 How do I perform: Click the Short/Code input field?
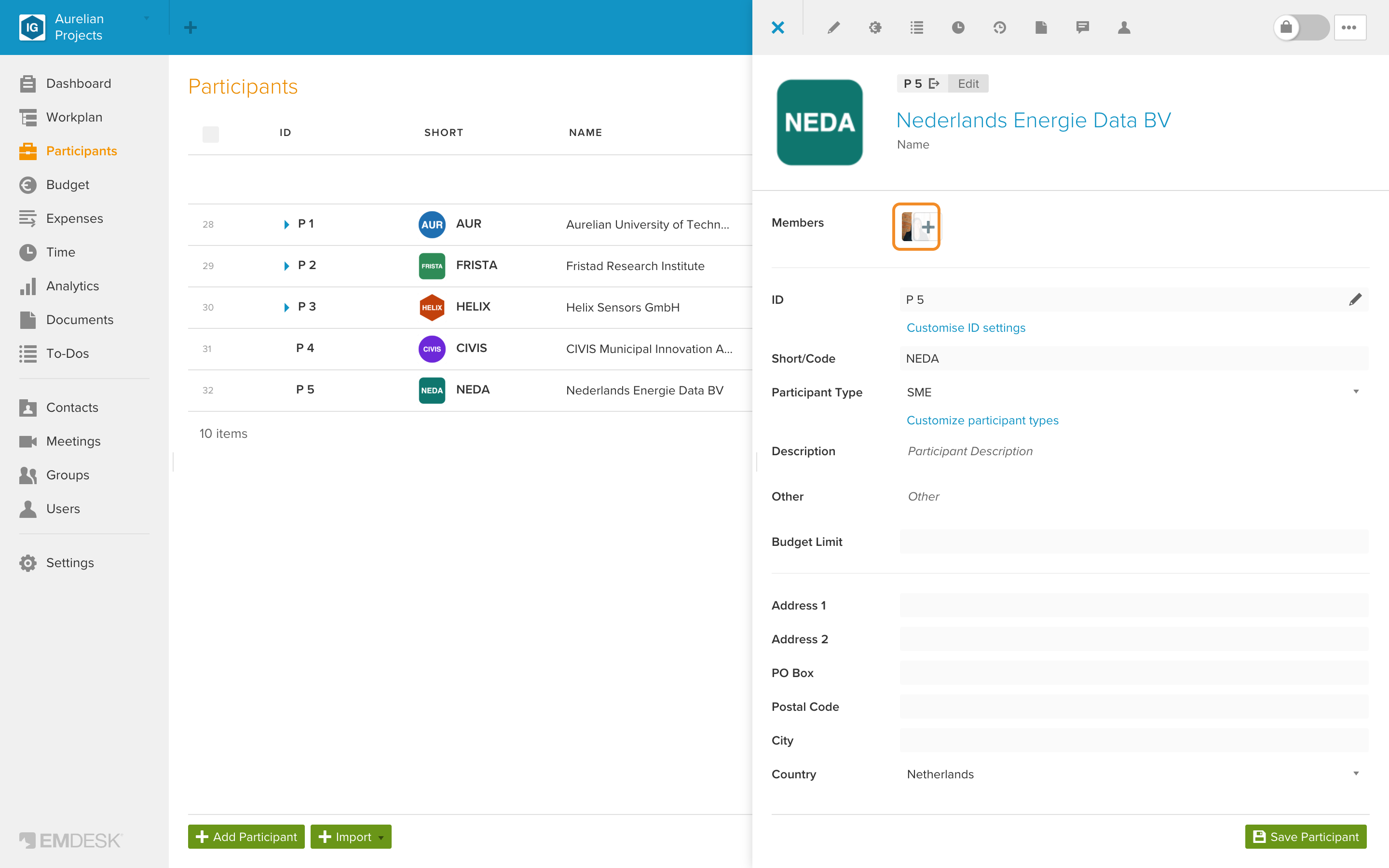point(1133,358)
